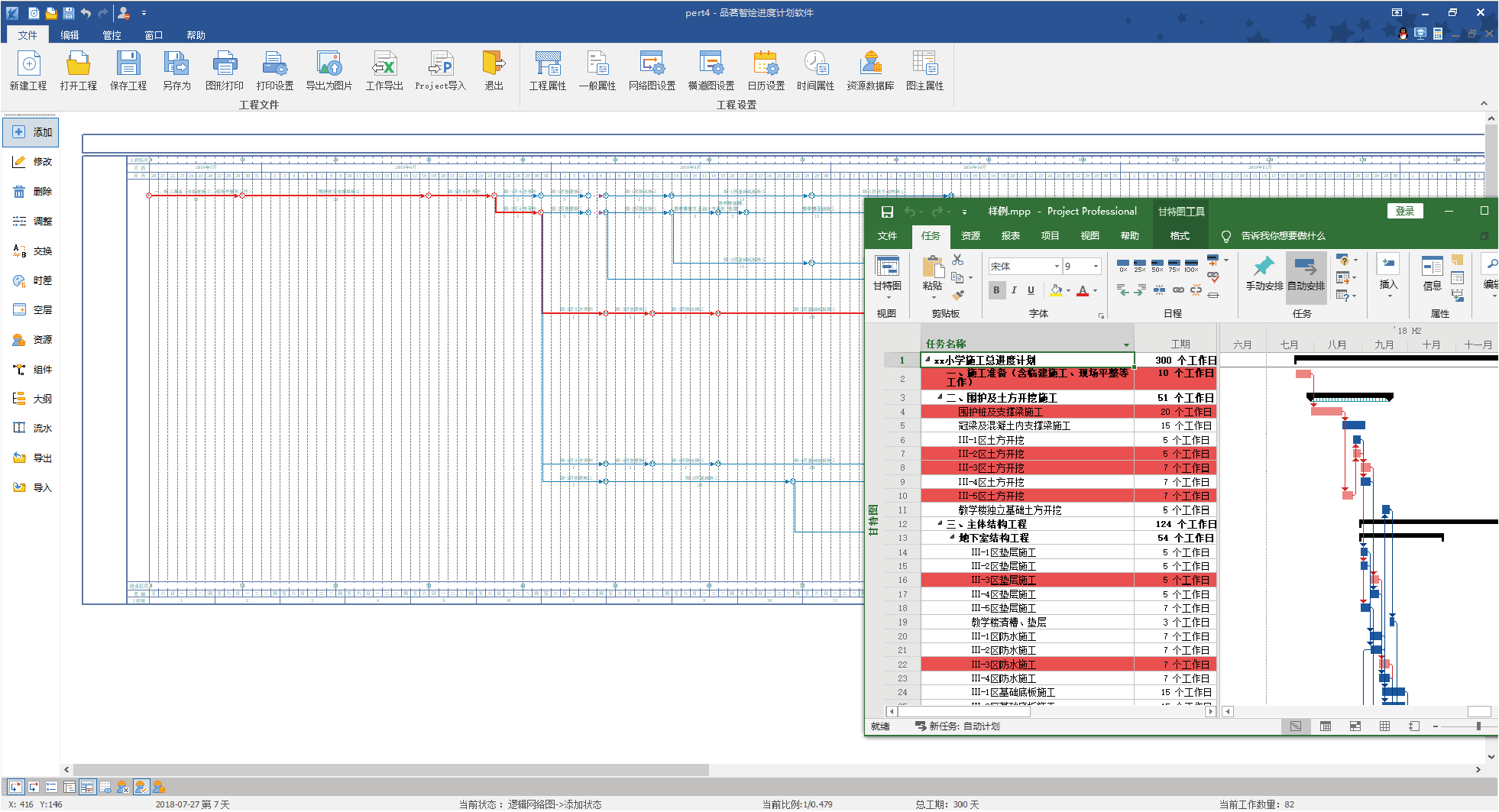1499x812 pixels.
Task: Collapse 三、主体结构工程 group
Action: 940,523
